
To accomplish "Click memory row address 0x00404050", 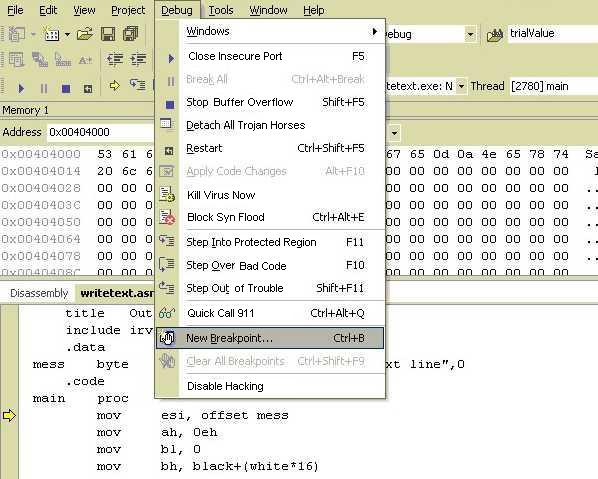I will pyautogui.click(x=41, y=222).
